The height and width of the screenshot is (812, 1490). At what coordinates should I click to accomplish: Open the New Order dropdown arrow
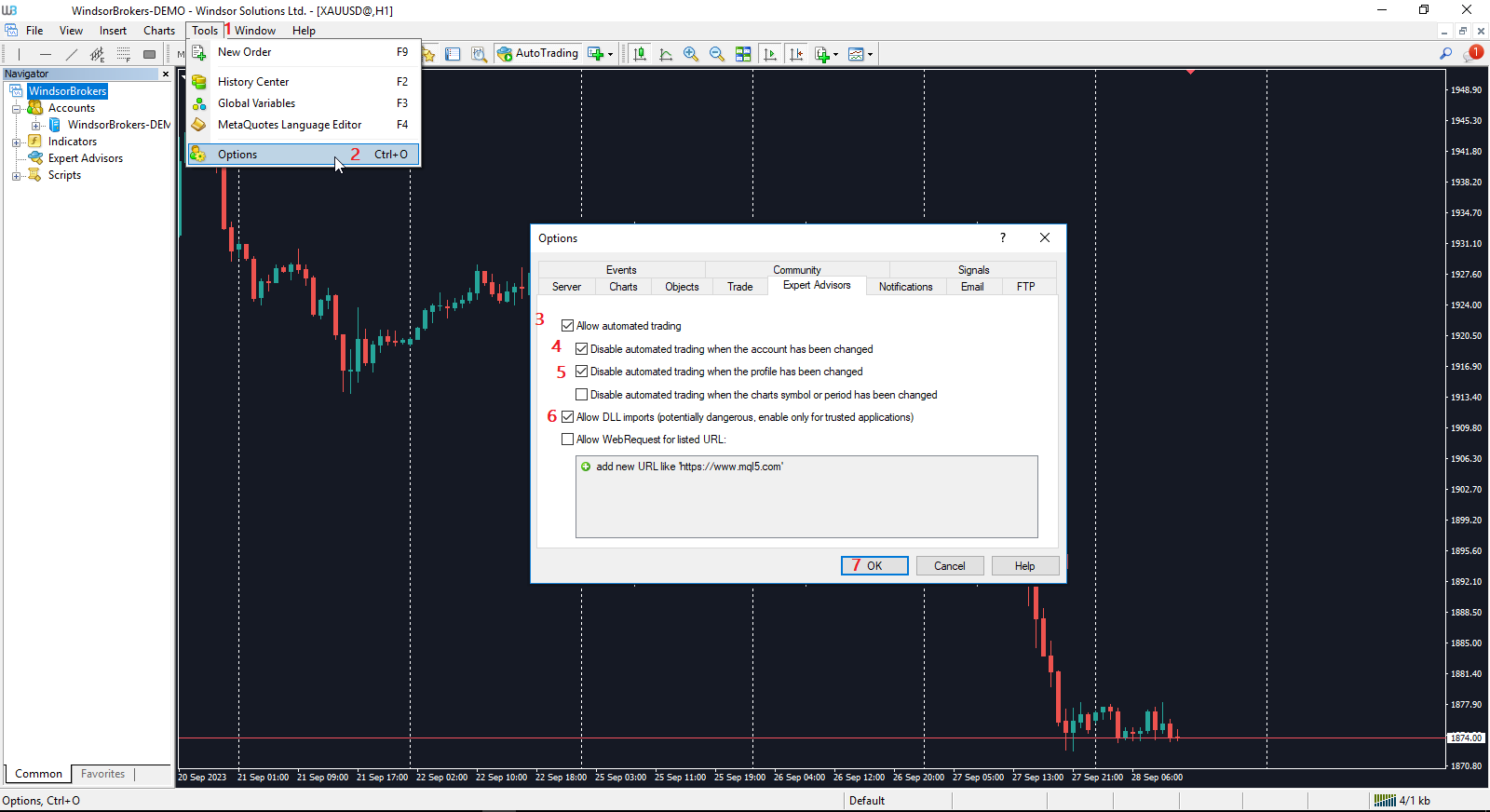(x=611, y=54)
